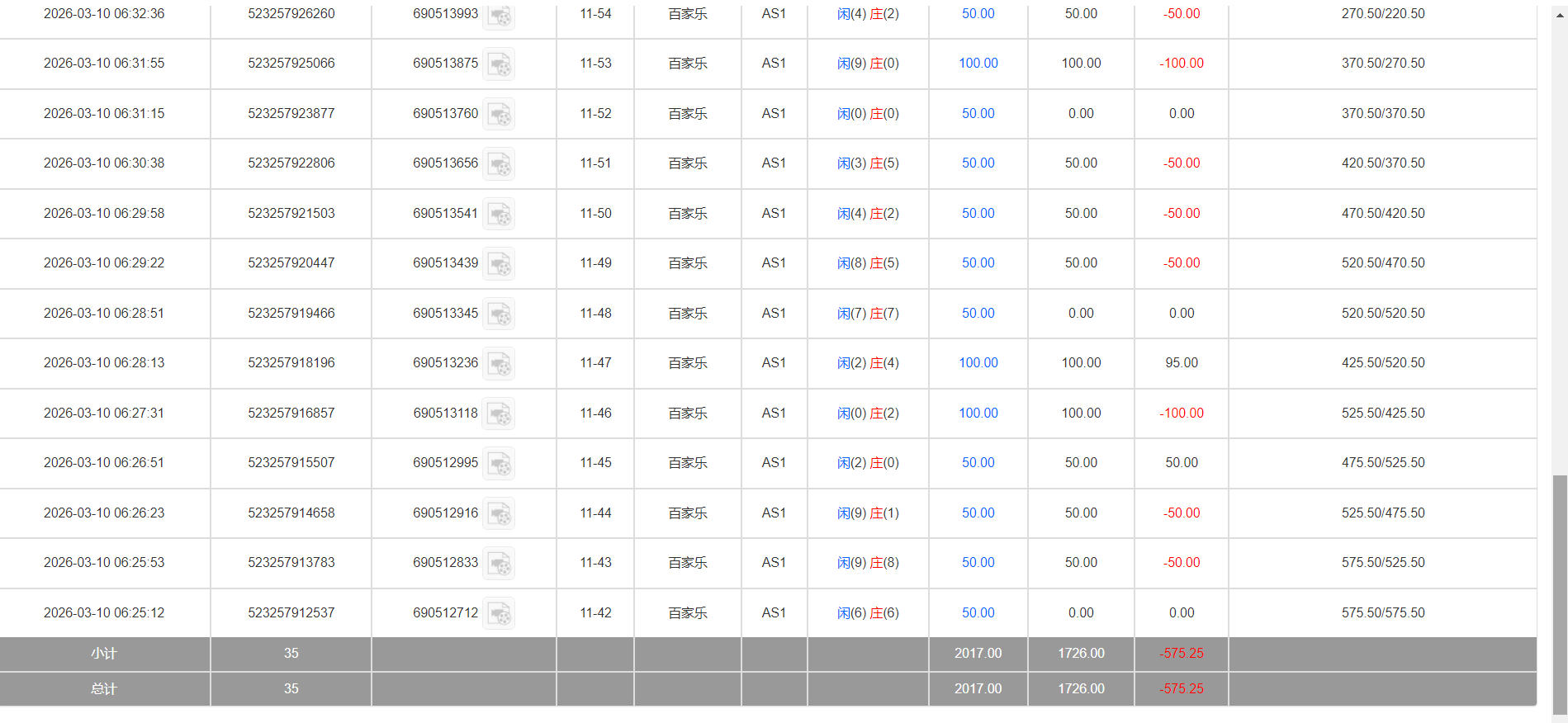The height and width of the screenshot is (723, 1568).
Task: Open video replay icon for round 690513656
Action: click(x=499, y=164)
